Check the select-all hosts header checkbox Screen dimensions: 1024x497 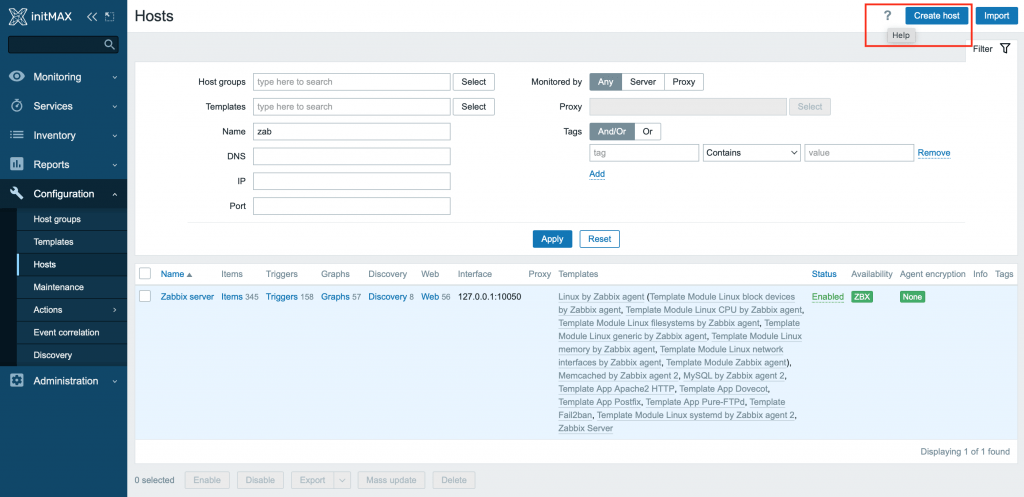point(145,274)
